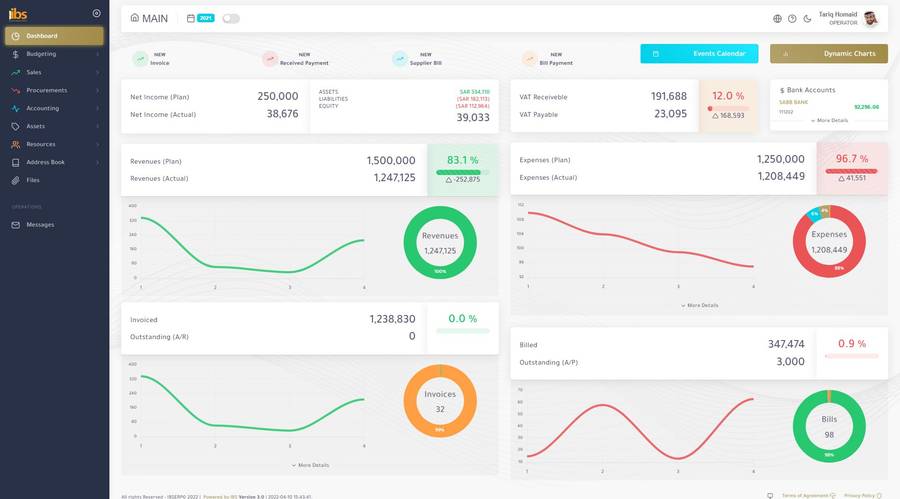
Task: Click the Assets tag icon
Action: 15,126
